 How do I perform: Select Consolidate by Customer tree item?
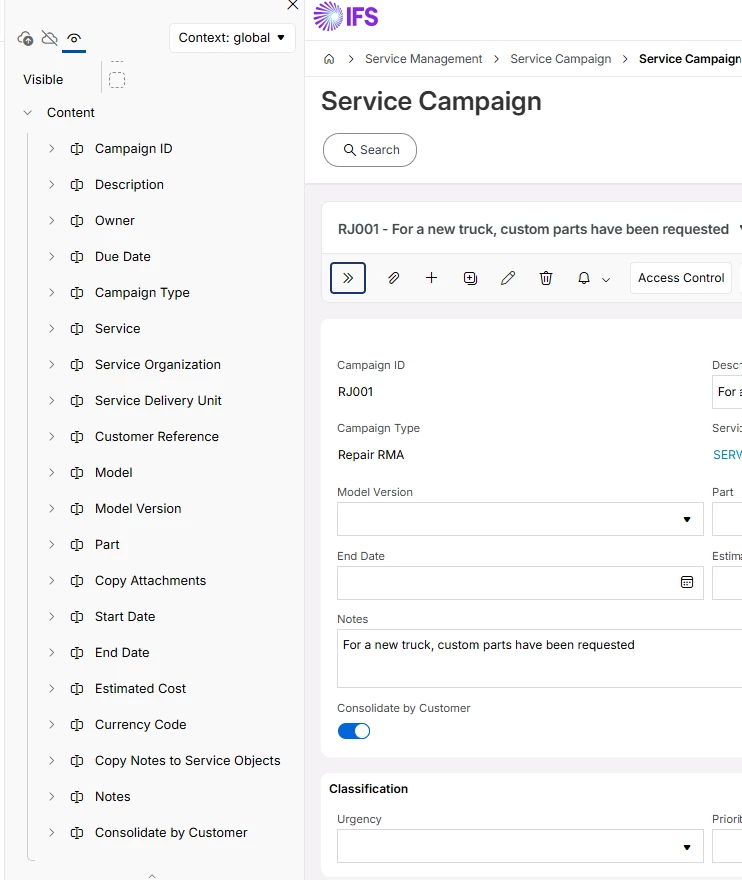pos(171,832)
